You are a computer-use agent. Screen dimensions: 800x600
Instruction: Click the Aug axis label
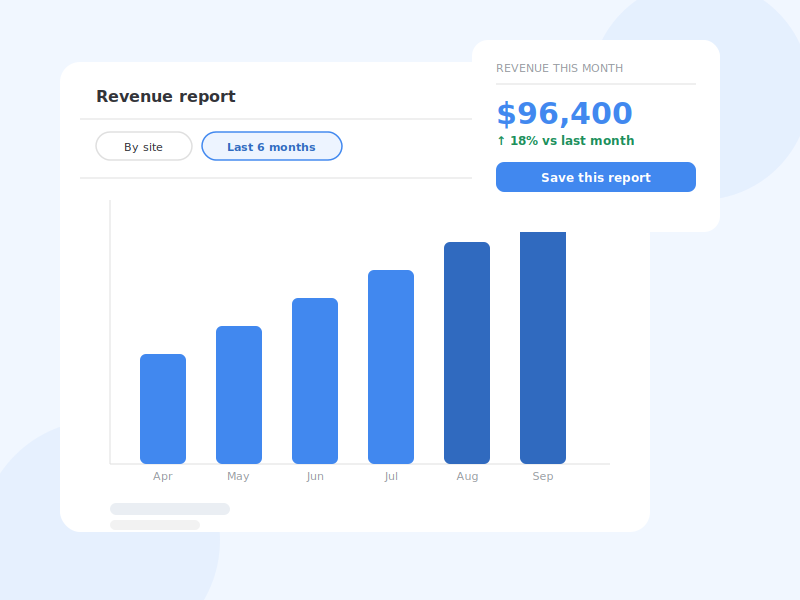[x=467, y=477]
